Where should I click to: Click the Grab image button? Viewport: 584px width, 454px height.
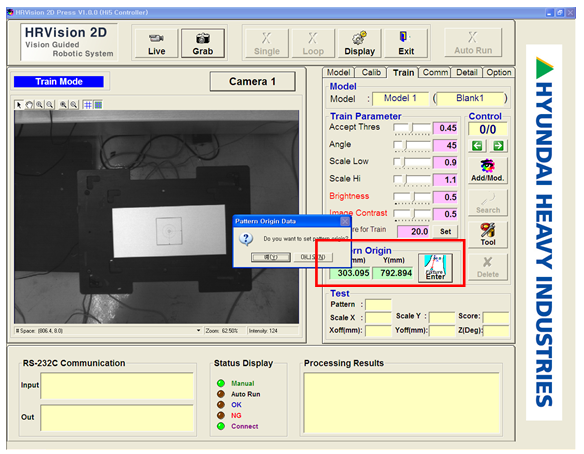203,44
